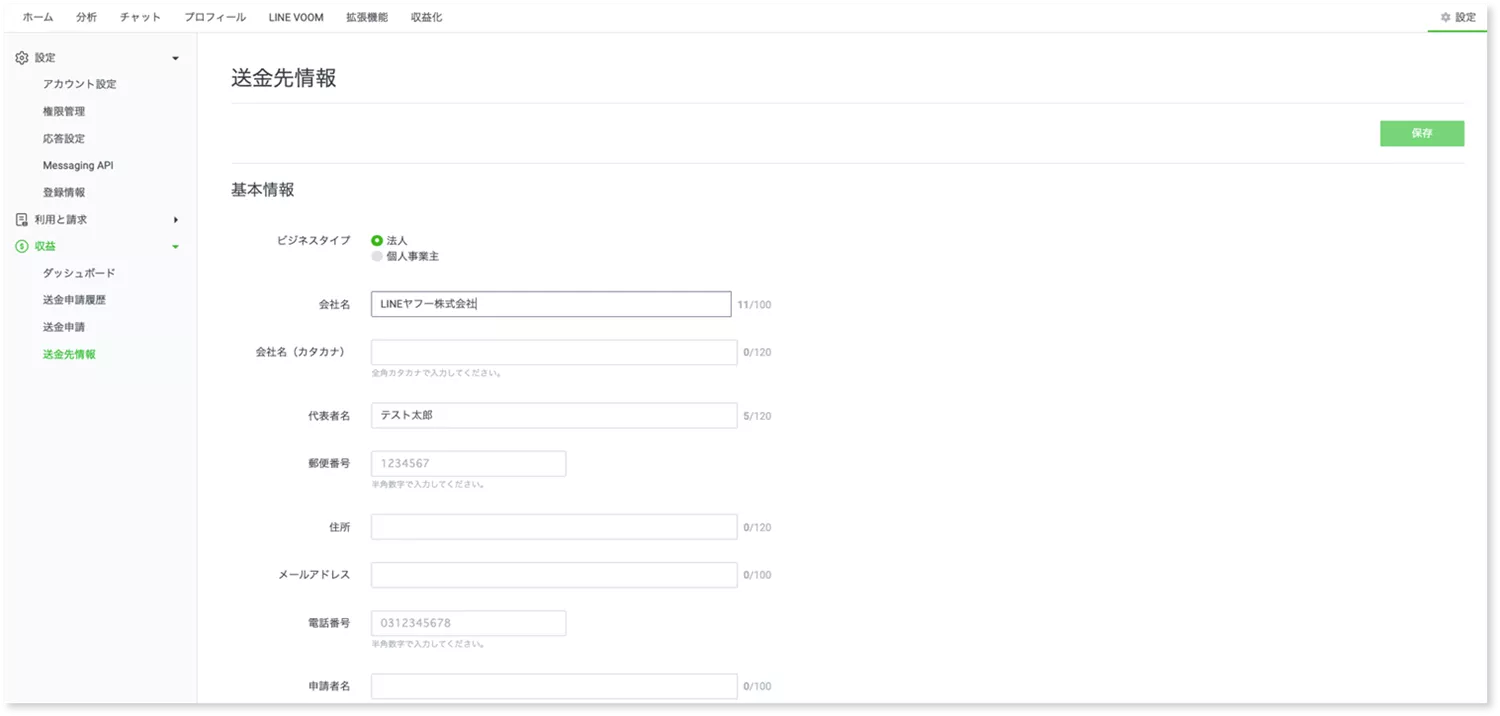1500x716 pixels.
Task: Click the 郵便番号 input field
Action: click(468, 463)
